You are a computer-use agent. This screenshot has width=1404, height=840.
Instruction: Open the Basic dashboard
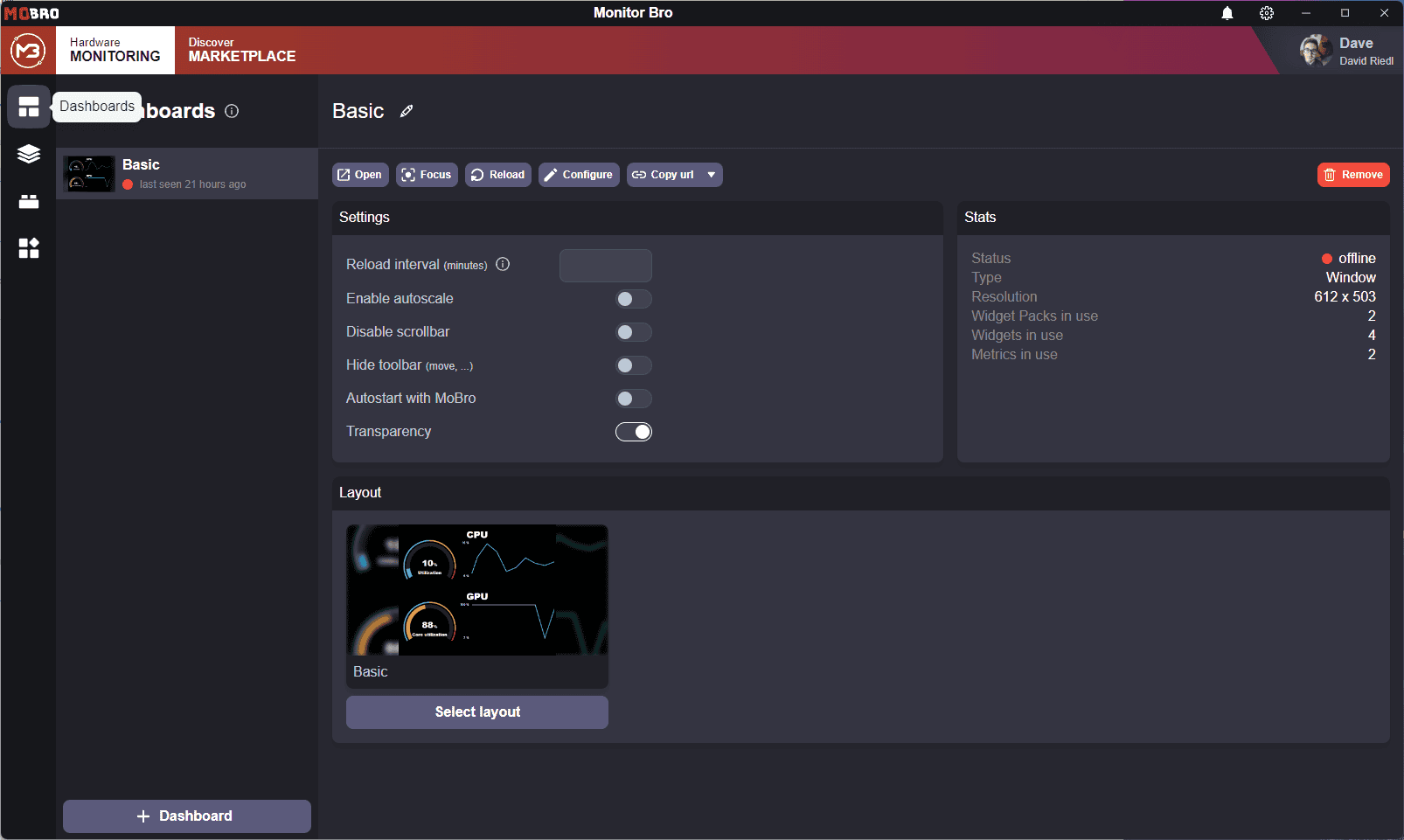[x=359, y=175]
